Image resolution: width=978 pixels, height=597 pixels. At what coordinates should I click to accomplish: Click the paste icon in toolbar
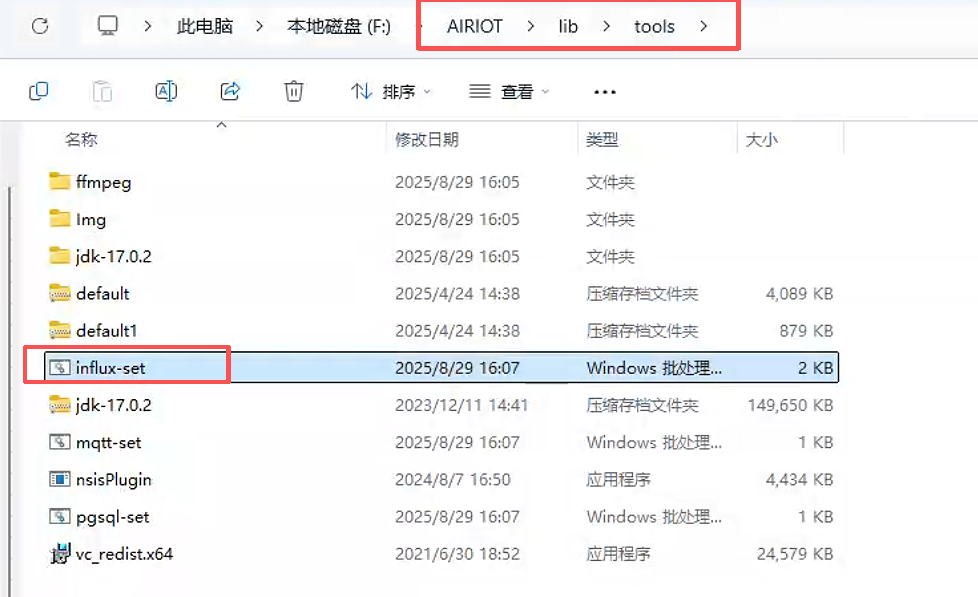pos(102,91)
